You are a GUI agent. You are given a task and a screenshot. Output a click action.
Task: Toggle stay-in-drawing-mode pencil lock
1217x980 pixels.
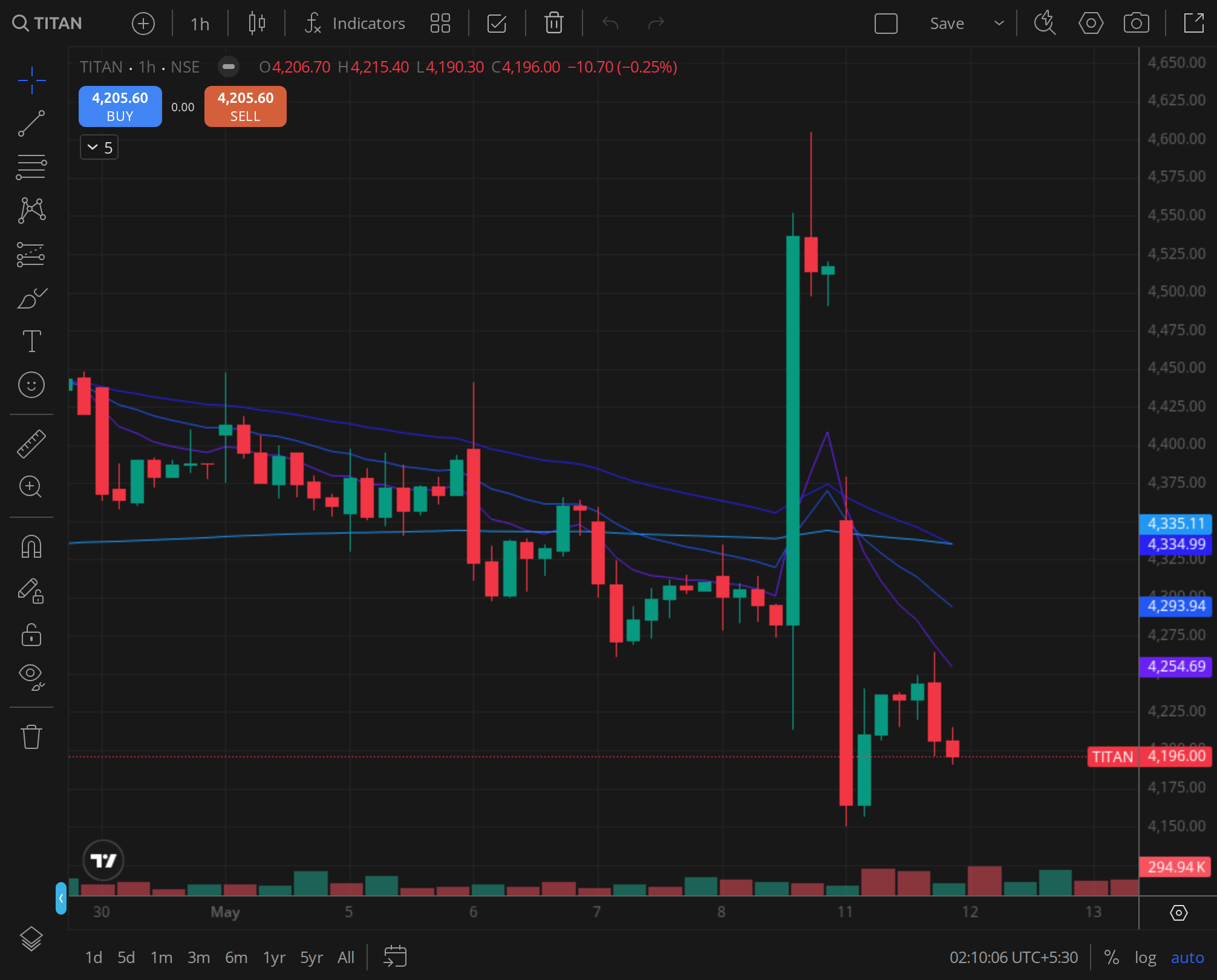pos(31,591)
